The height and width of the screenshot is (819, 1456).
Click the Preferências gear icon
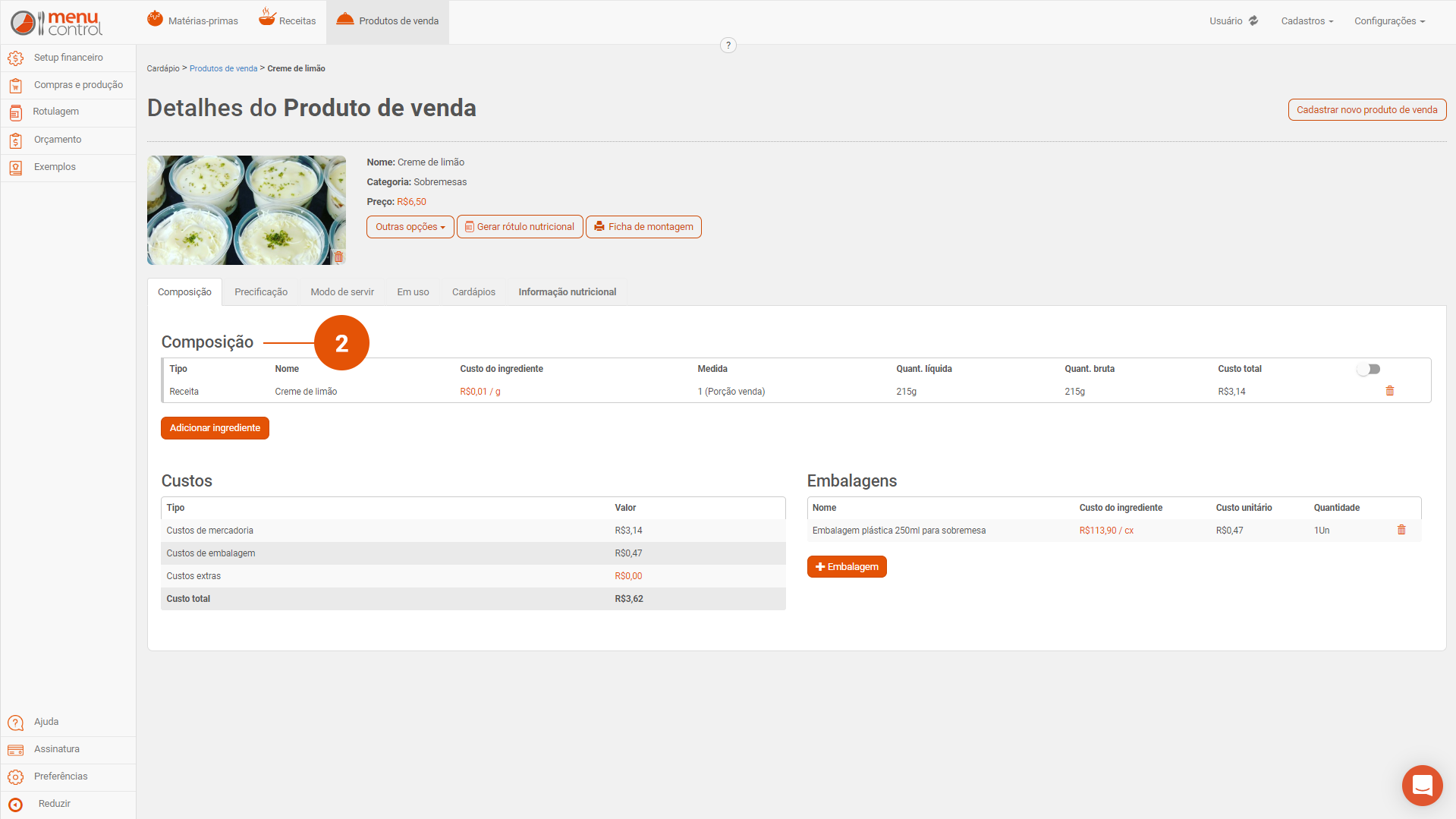coord(16,777)
